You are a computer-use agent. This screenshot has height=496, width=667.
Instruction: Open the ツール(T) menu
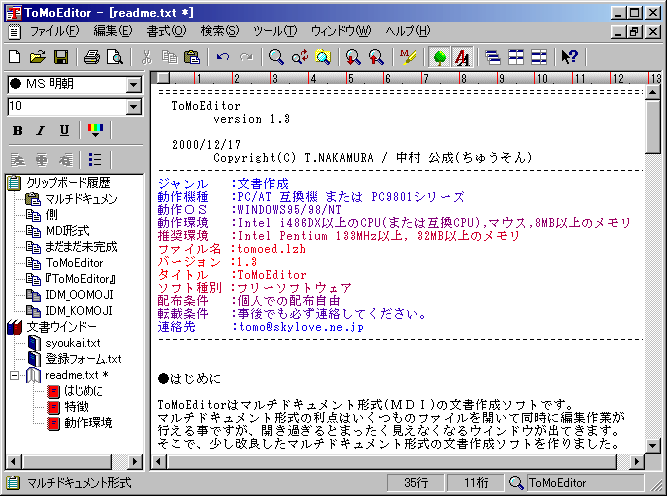point(275,31)
